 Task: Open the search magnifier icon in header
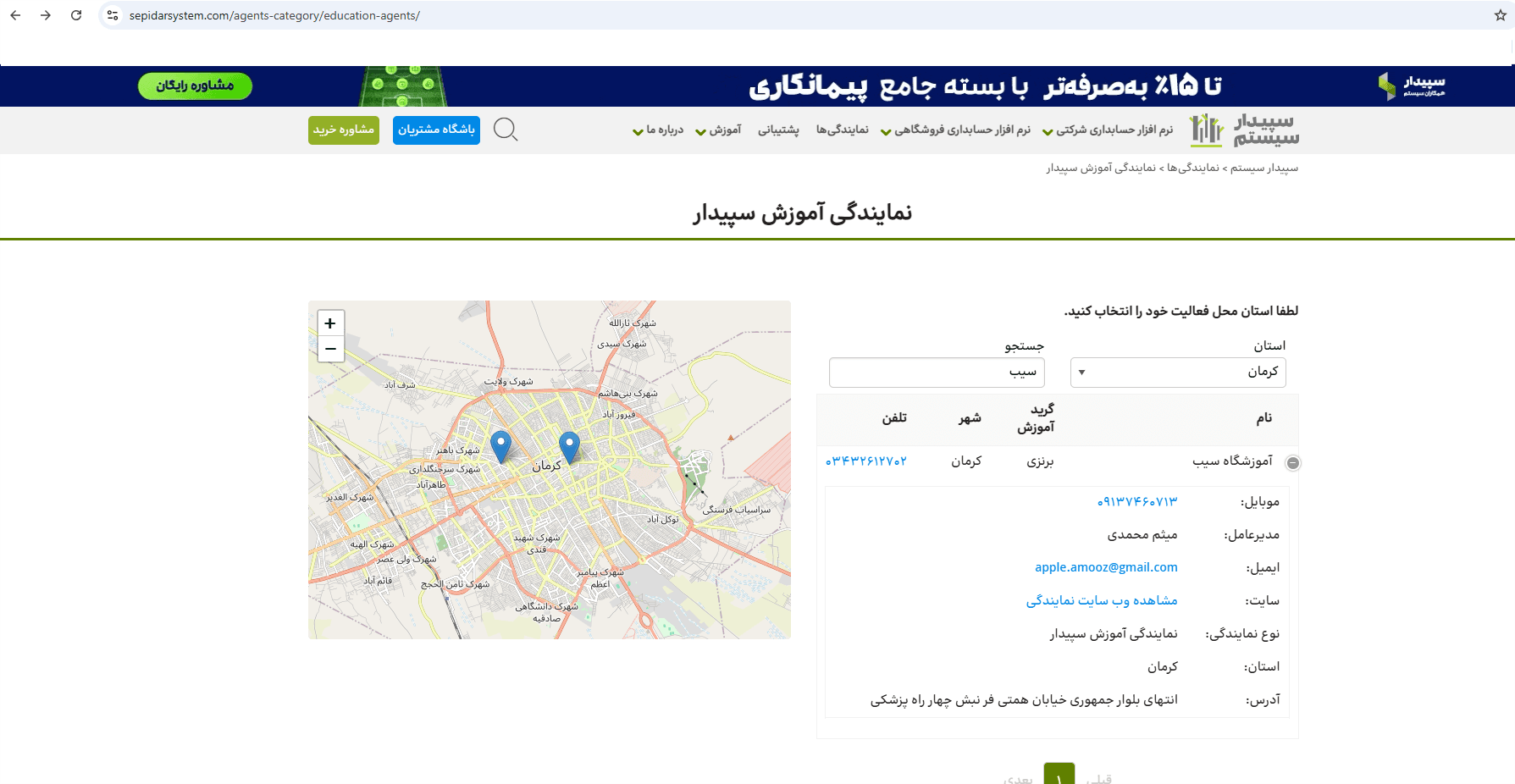tap(506, 130)
